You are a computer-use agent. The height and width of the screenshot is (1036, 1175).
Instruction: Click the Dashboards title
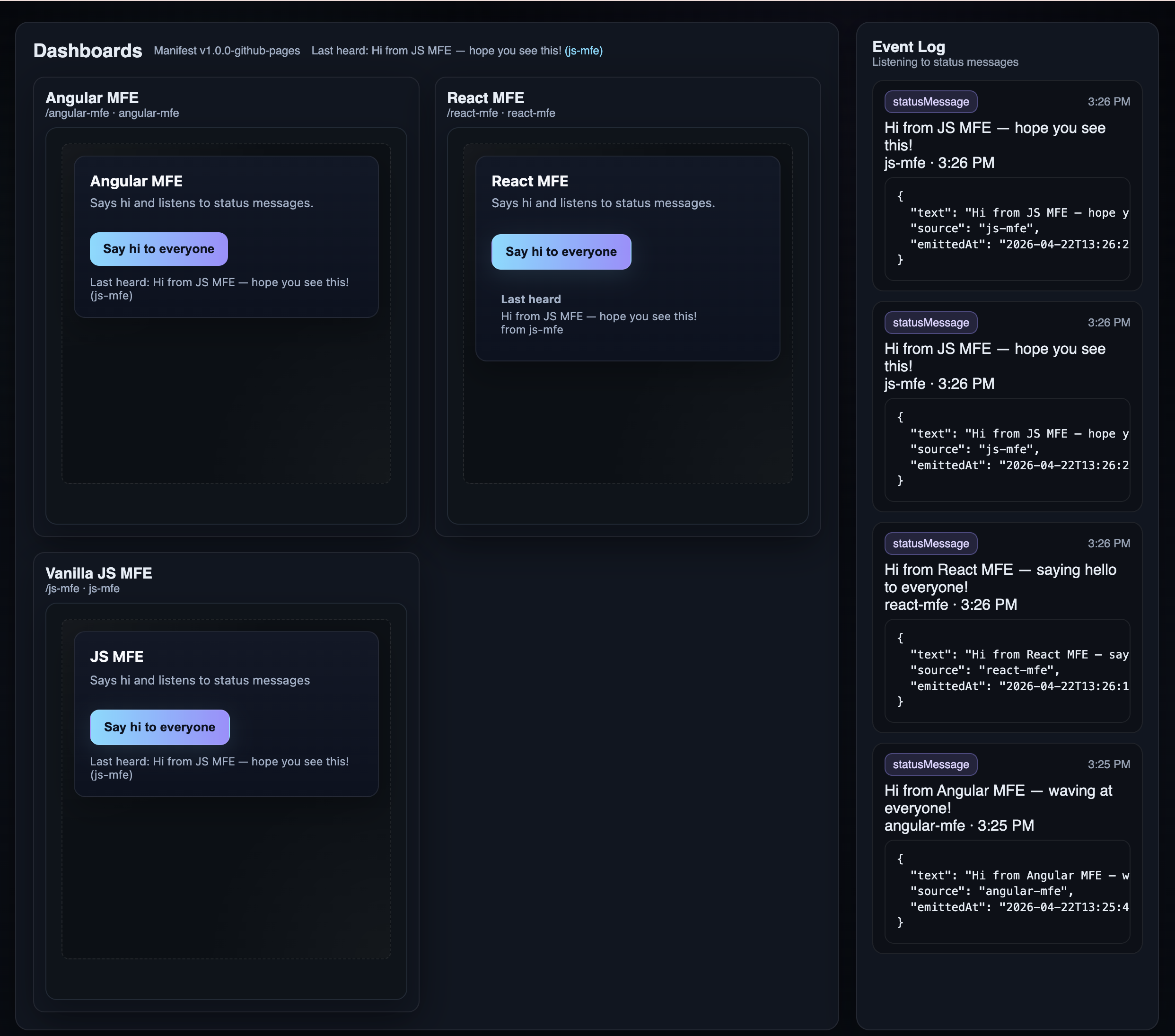pos(88,51)
